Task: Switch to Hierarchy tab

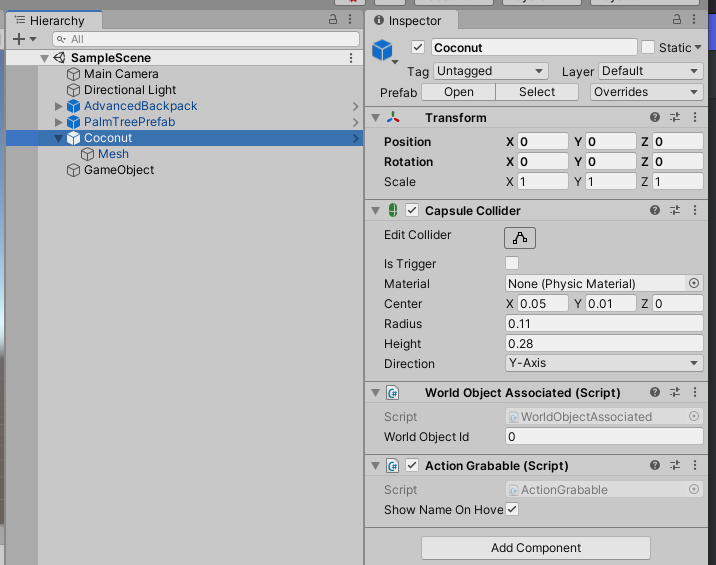Action: click(x=54, y=21)
